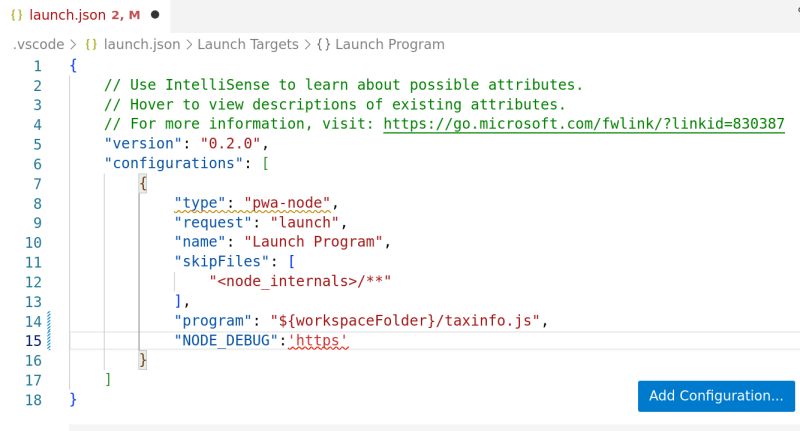Click the Add Configuration button
Image resolution: width=800 pixels, height=431 pixels.
[x=716, y=396]
